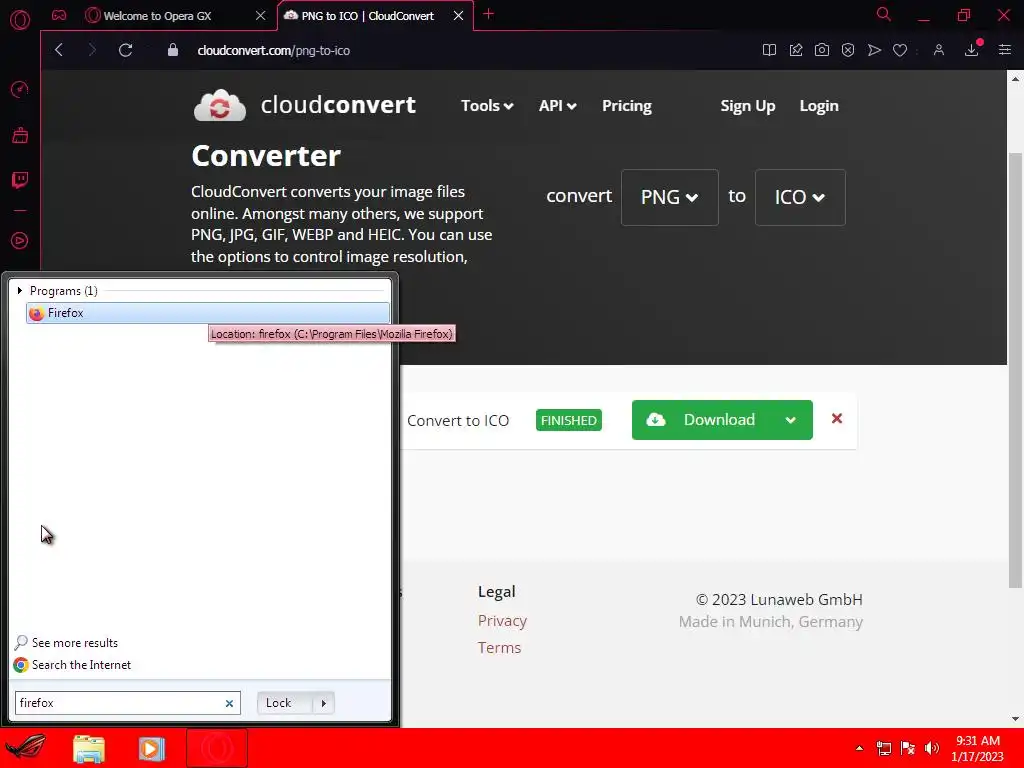Open the ICO target format dropdown
The width and height of the screenshot is (1024, 768).
[800, 197]
